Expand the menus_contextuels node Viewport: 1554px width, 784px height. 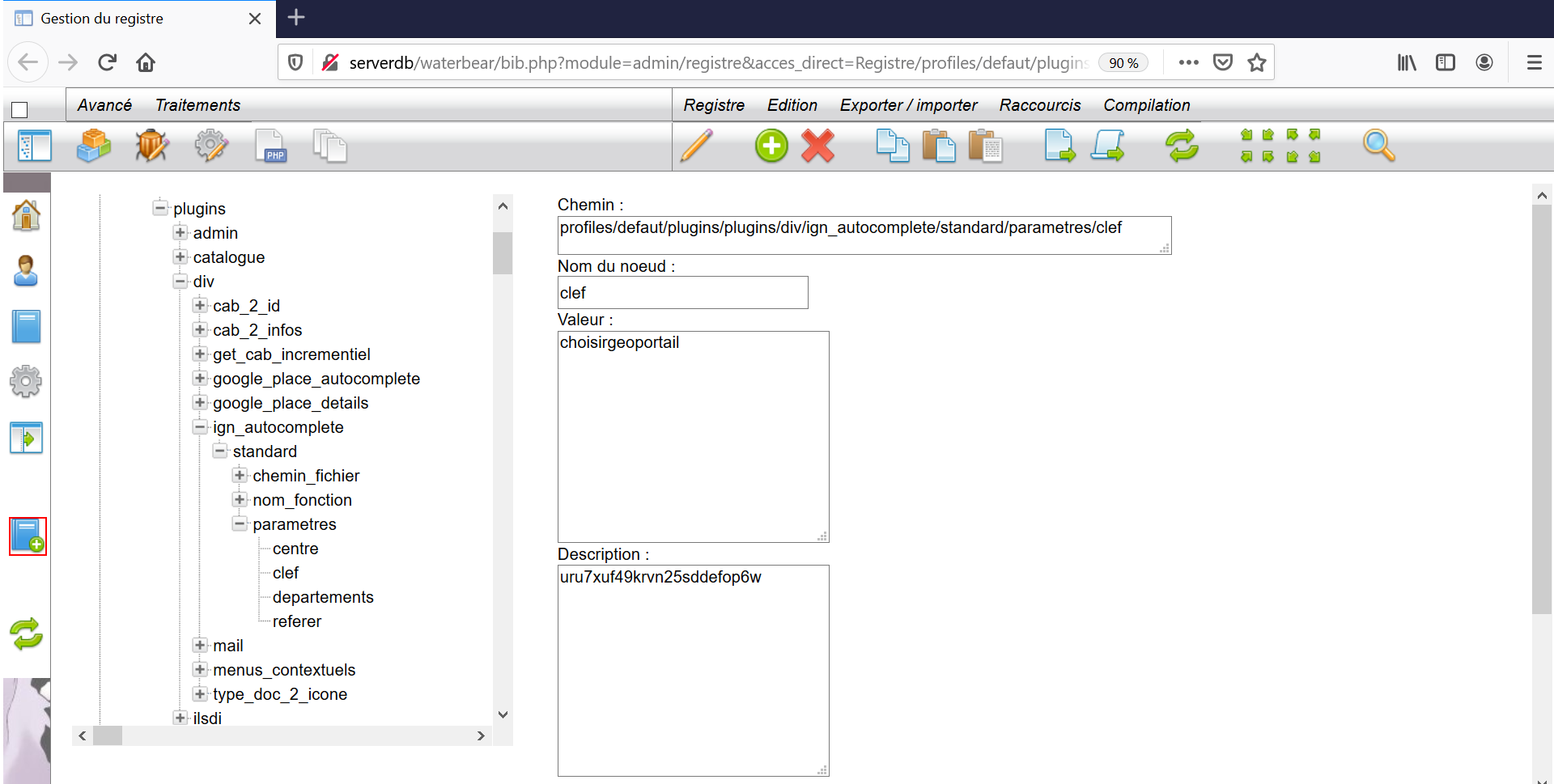(x=200, y=669)
